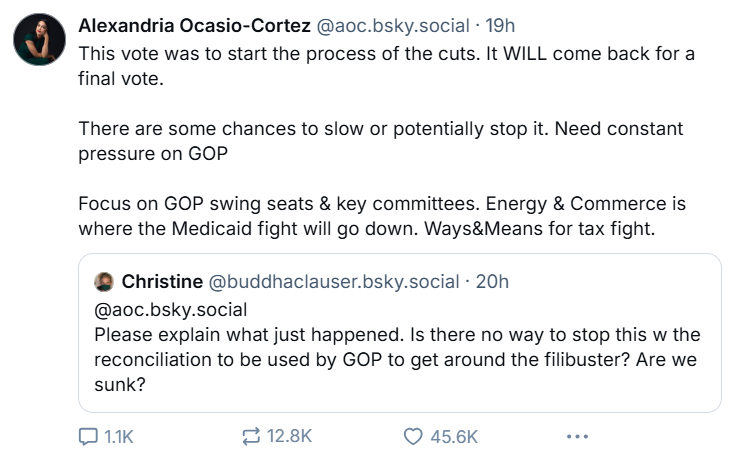Screen dimensions: 740x462
Task: Click the 1.1K reply count
Action: point(119,437)
